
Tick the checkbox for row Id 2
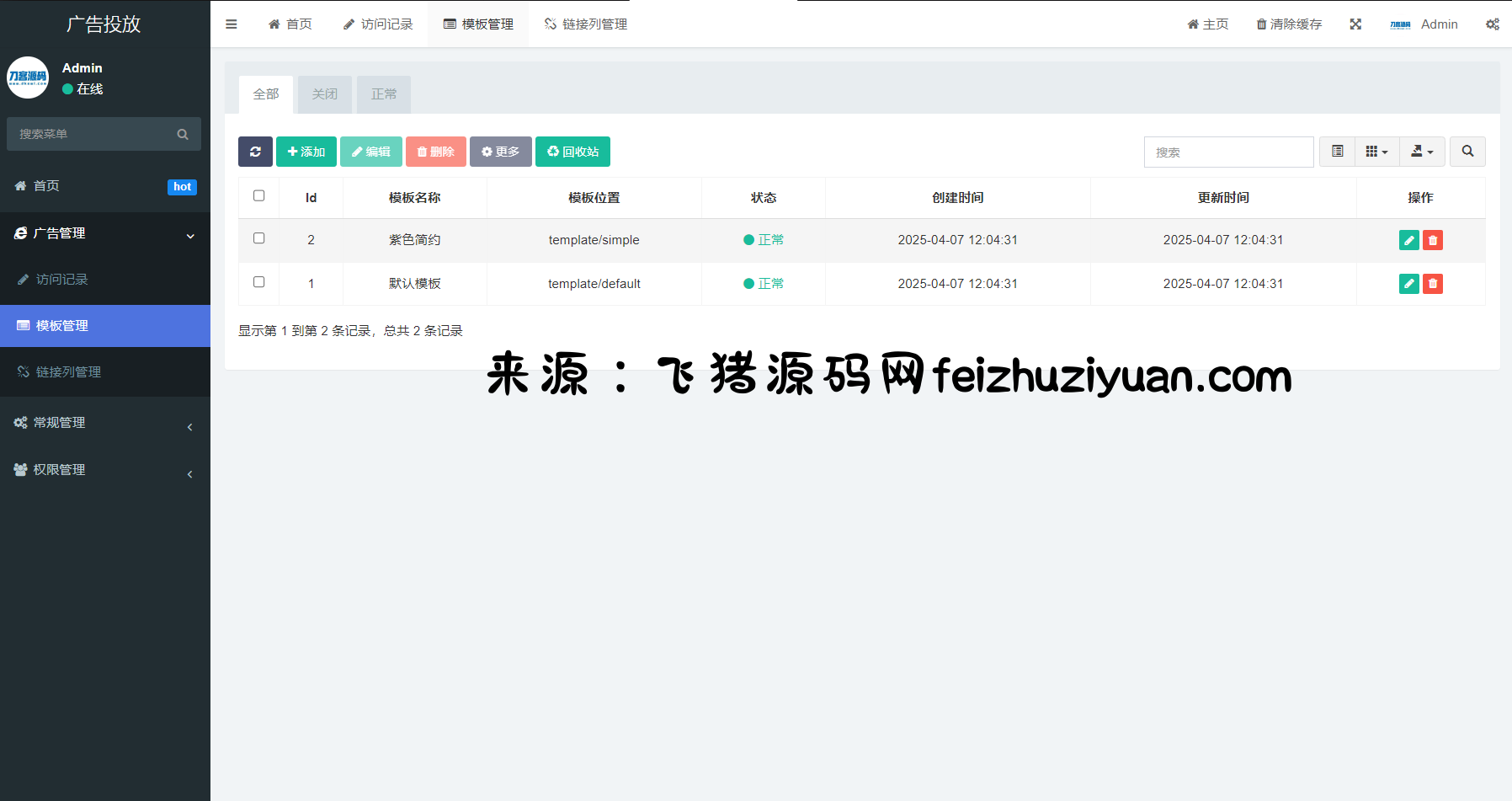click(259, 238)
